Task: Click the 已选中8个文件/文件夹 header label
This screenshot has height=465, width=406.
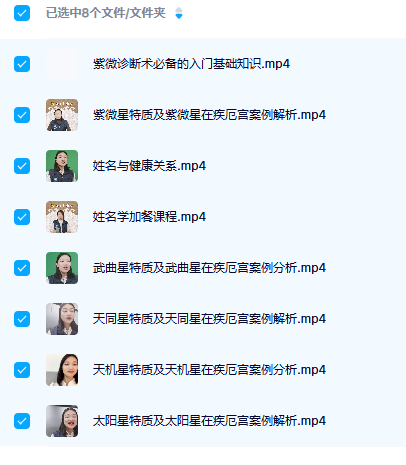Action: [x=106, y=13]
